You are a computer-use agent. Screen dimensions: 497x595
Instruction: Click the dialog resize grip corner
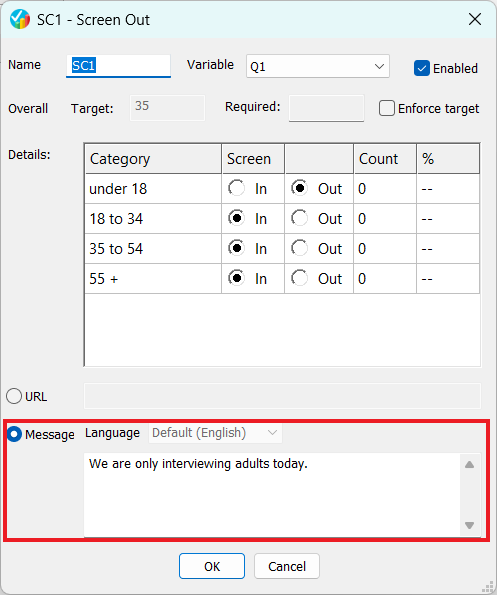[x=488, y=586]
